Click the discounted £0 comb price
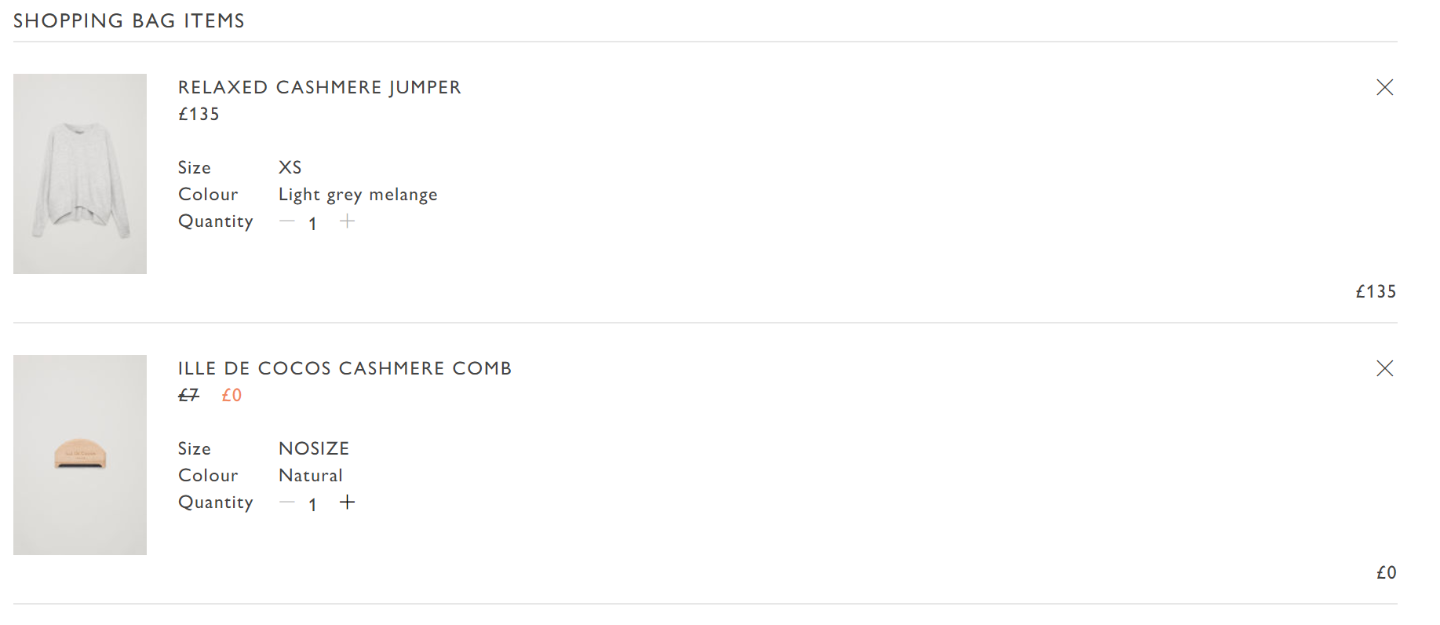The image size is (1440, 625). [231, 395]
